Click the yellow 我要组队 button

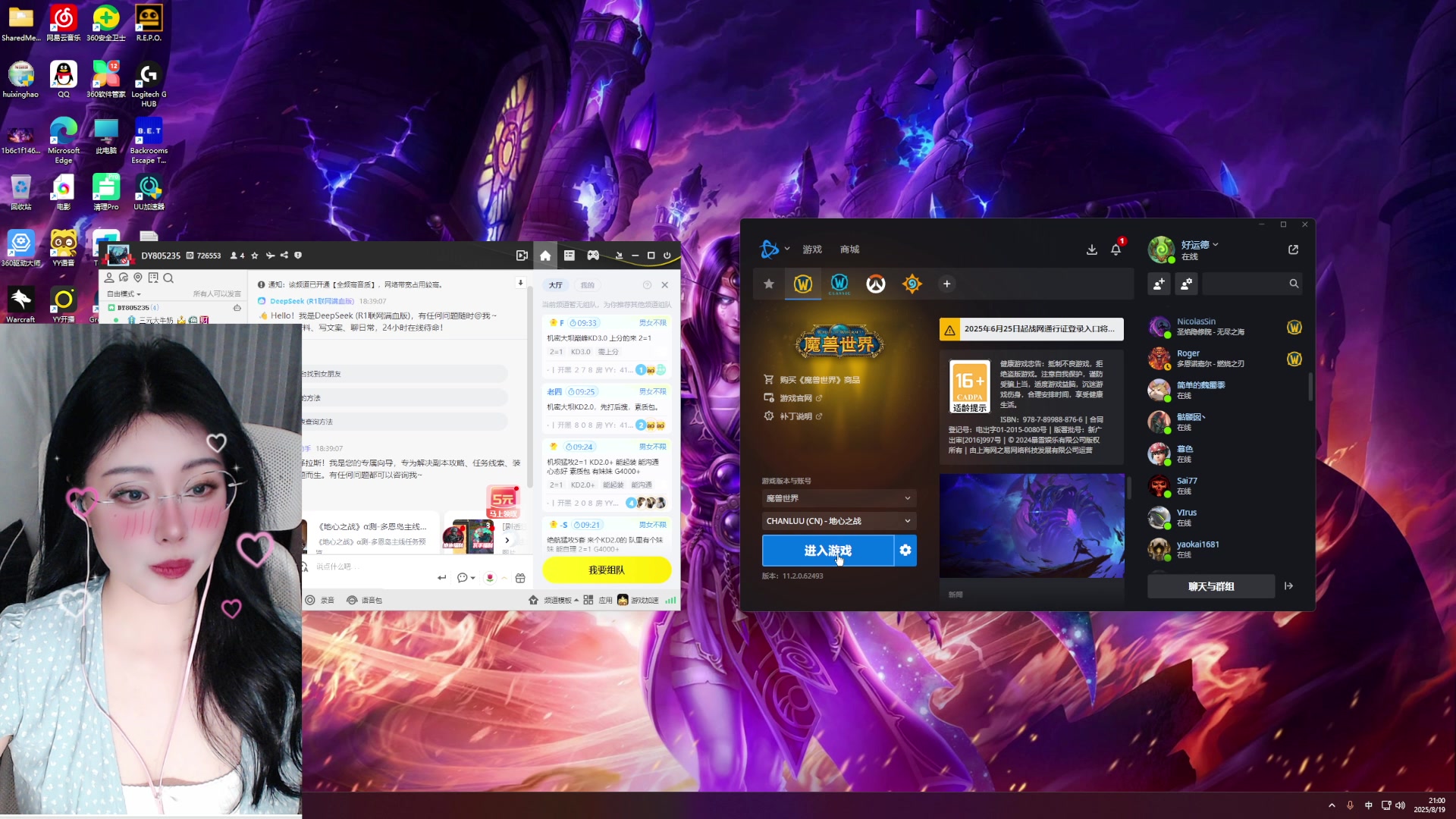point(607,570)
